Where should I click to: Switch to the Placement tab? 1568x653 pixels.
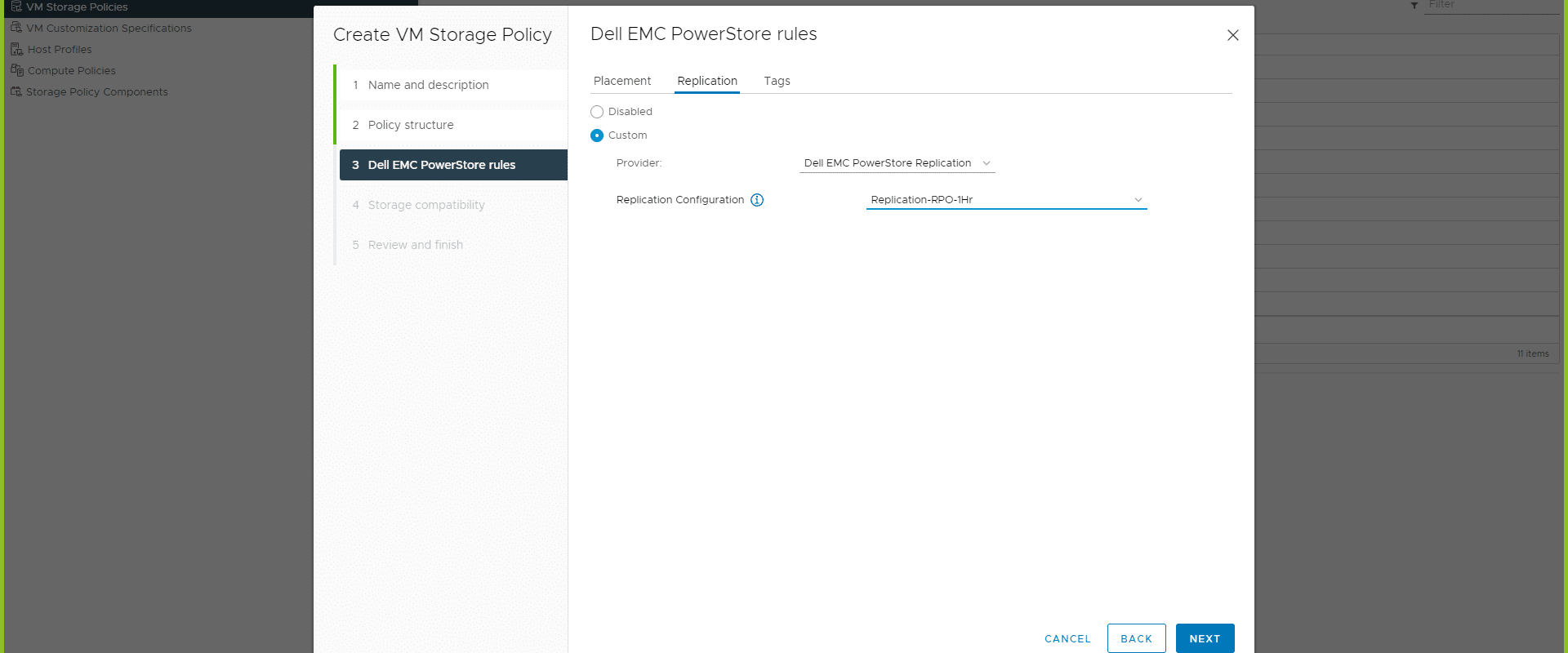coord(622,81)
